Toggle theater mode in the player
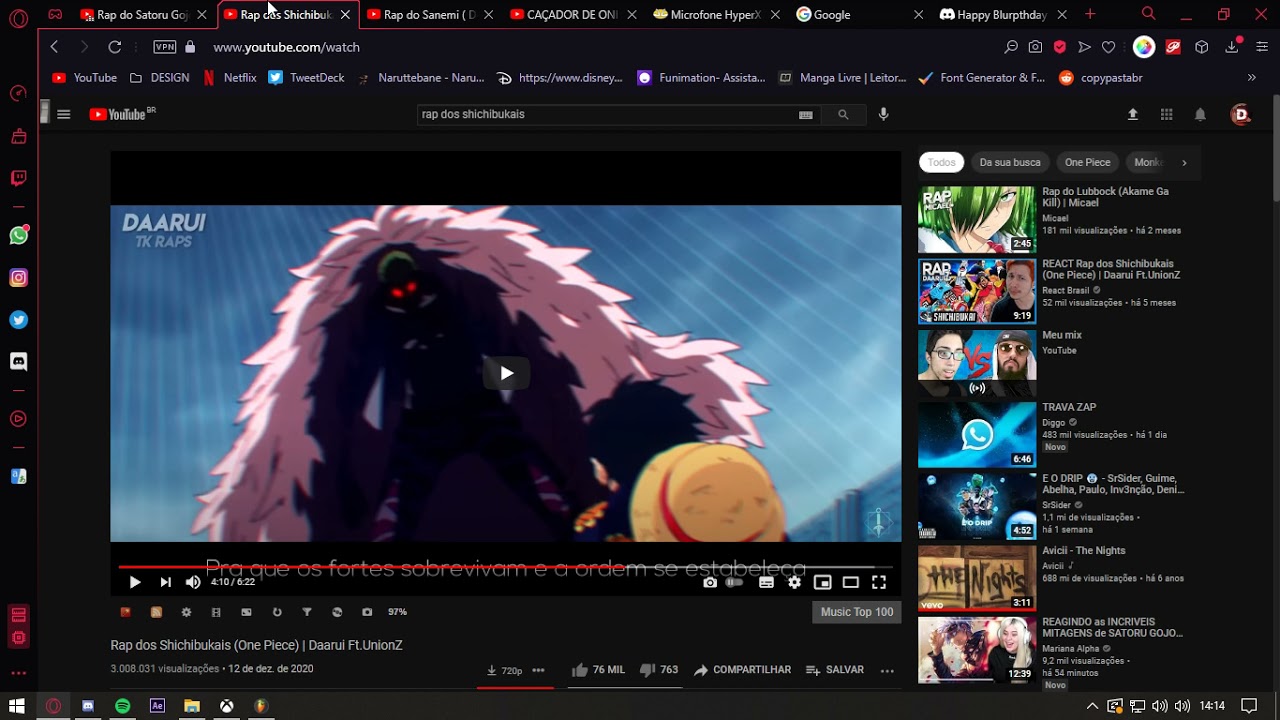Viewport: 1280px width, 720px height. point(851,582)
